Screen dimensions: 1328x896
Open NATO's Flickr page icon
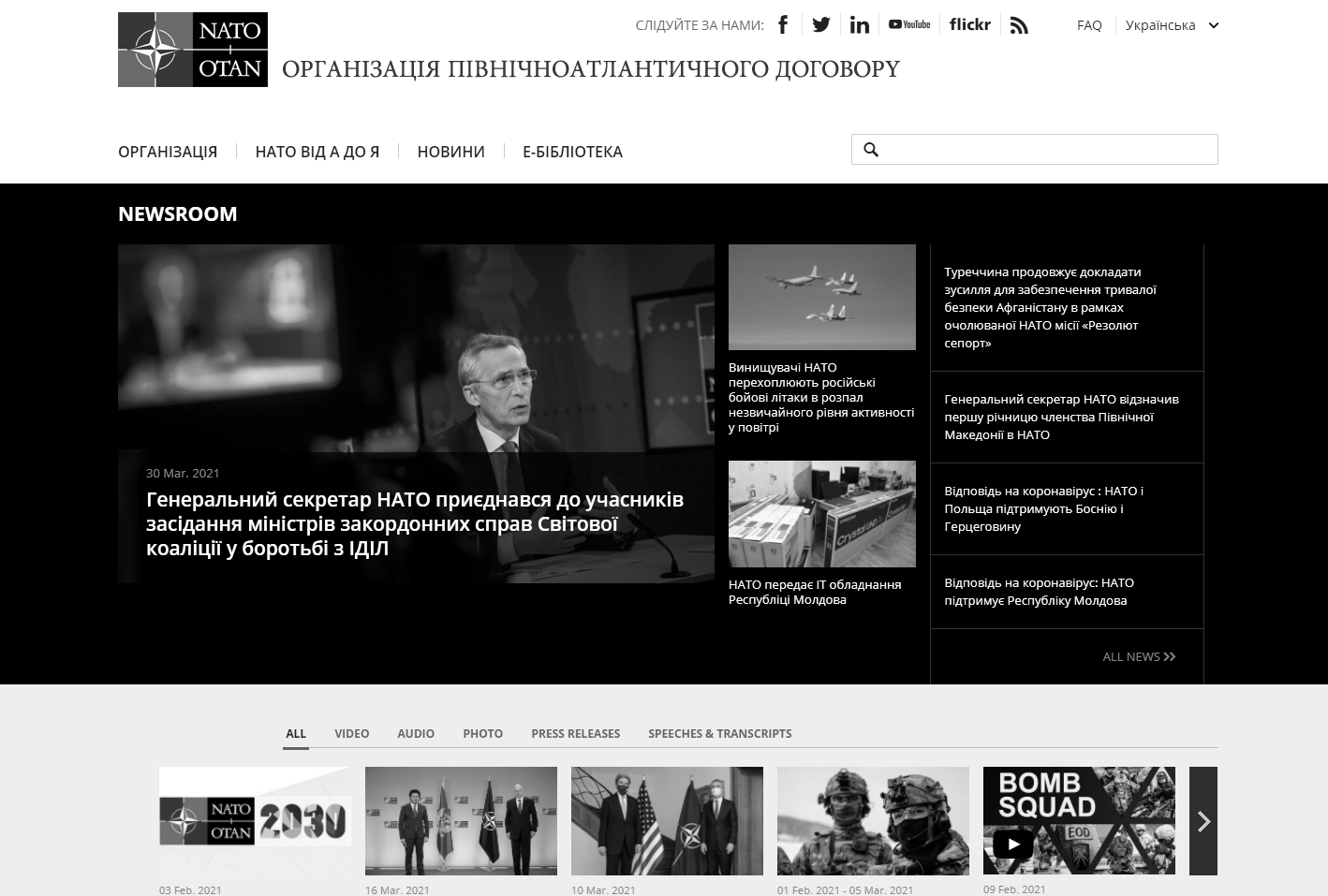[970, 24]
